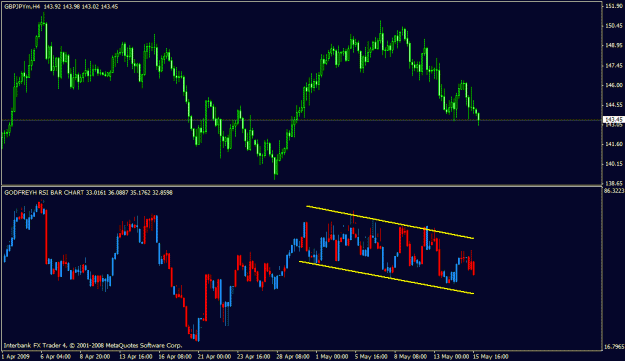Image resolution: width=625 pixels, height=361 pixels.
Task: Click the 141.60 price scale label
Action: [x=614, y=144]
